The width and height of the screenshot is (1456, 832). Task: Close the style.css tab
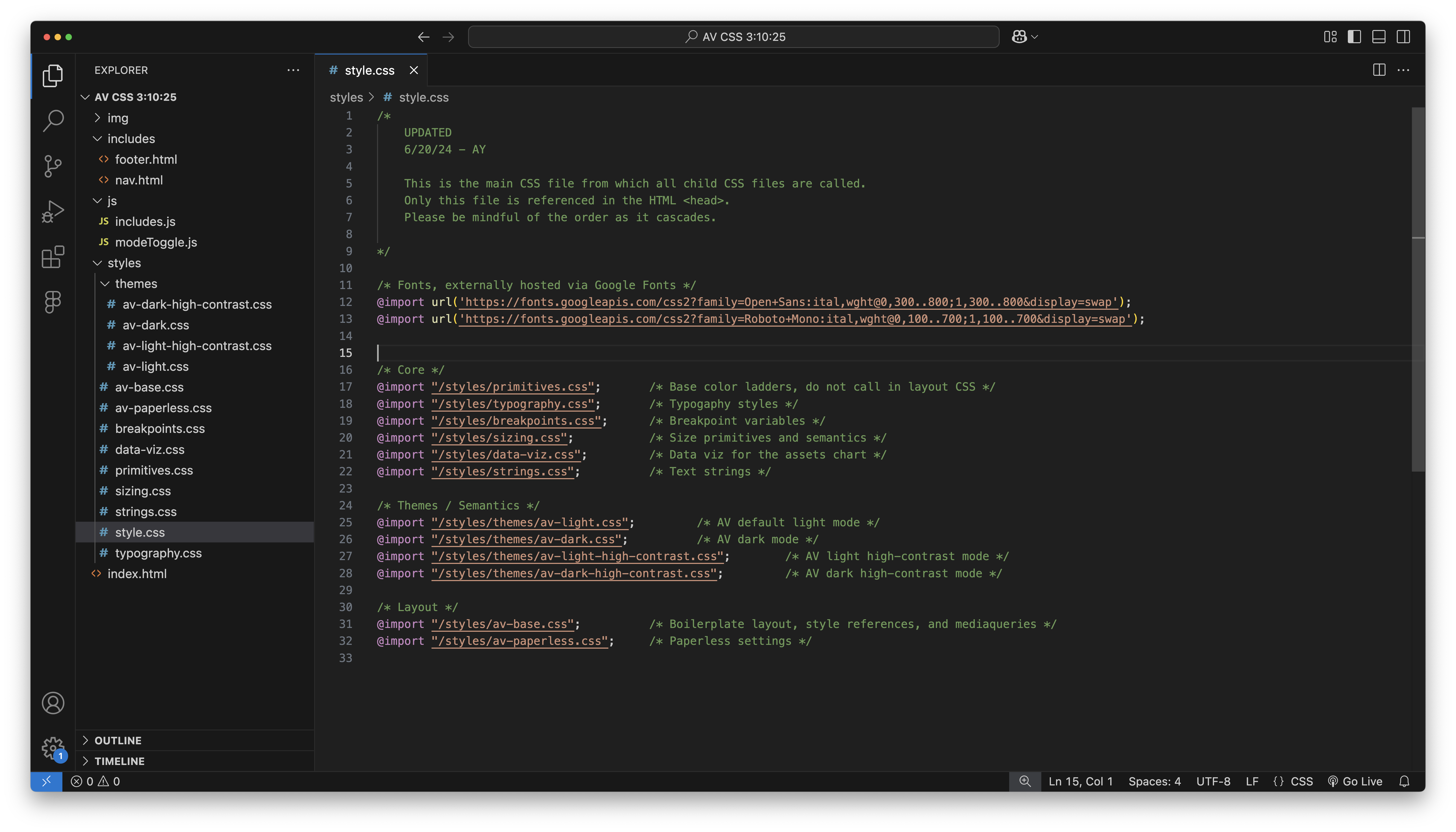(x=414, y=70)
